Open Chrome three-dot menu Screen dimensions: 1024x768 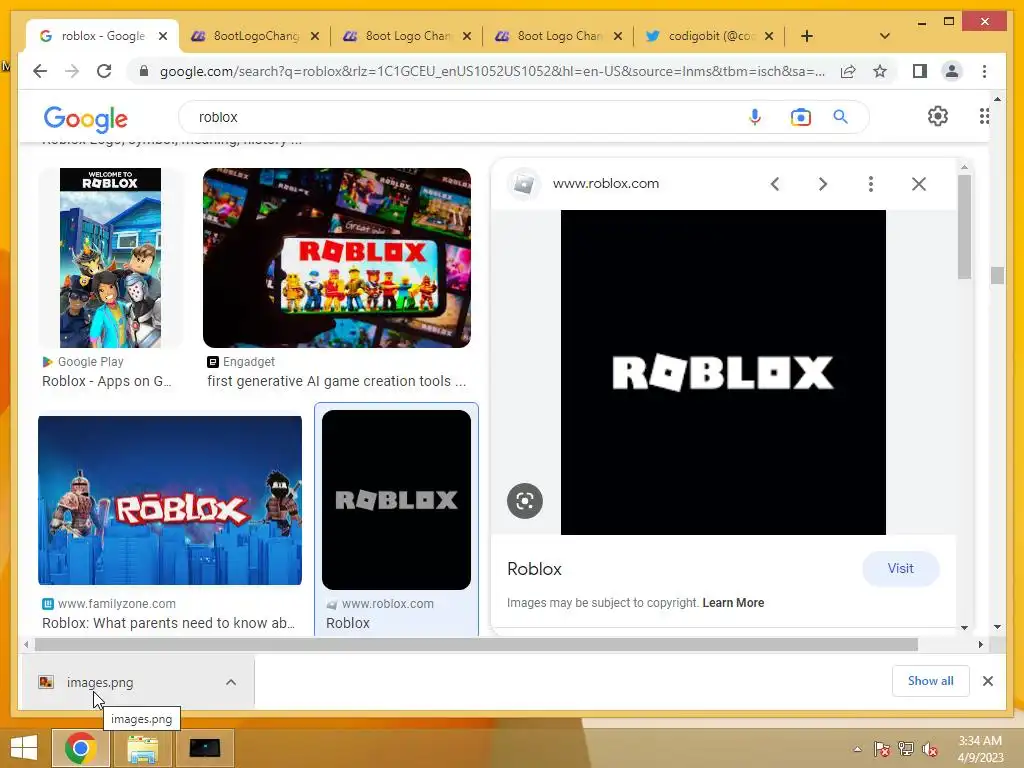pos(984,71)
